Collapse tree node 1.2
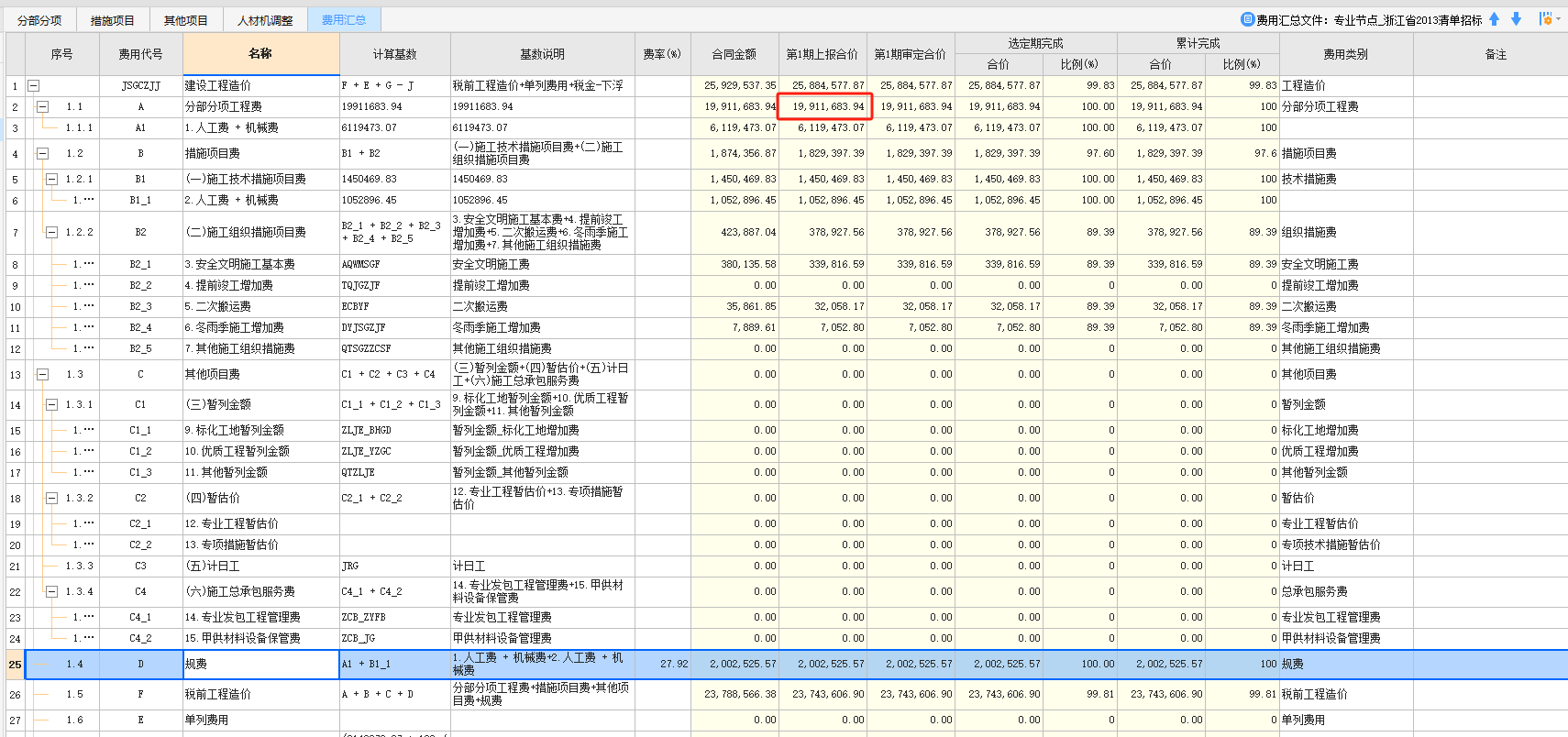Viewport: 1568px width, 737px height. coord(42,153)
